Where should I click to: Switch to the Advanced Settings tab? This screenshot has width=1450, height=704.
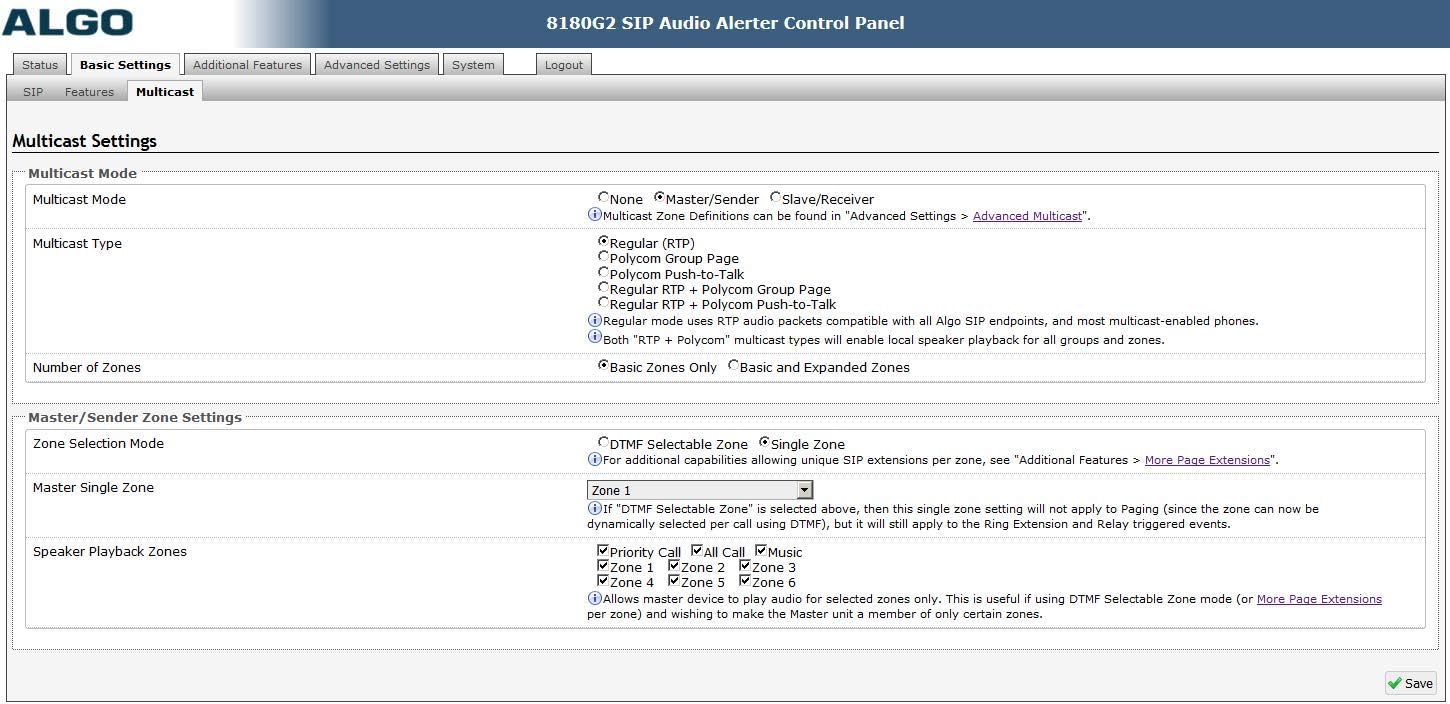(377, 65)
